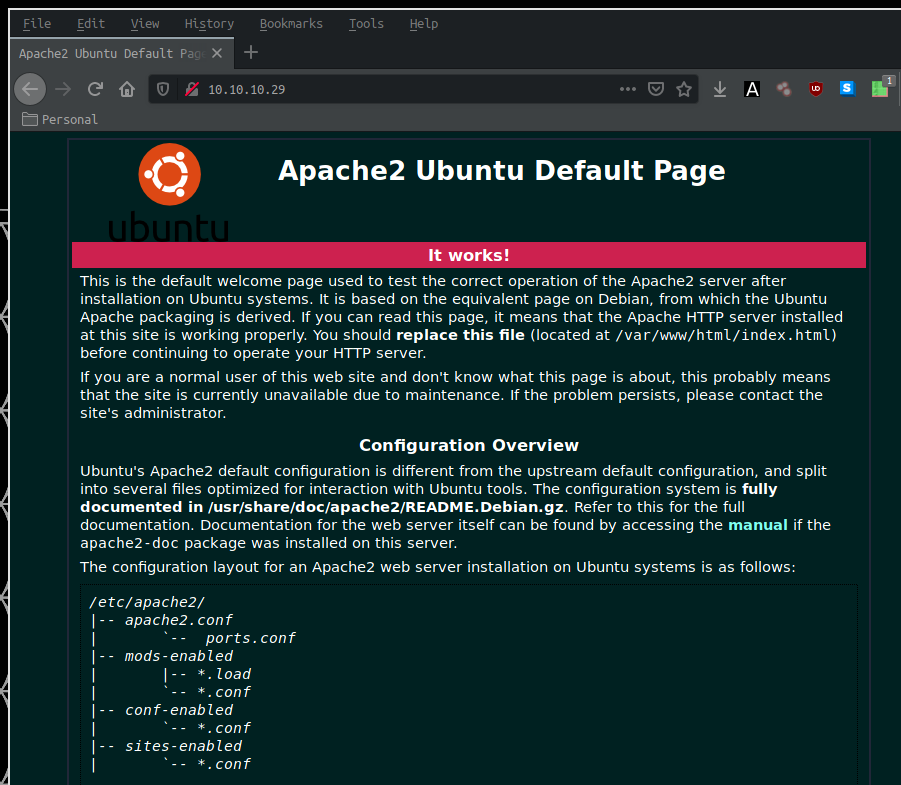Open the Help menu
The height and width of the screenshot is (785, 901).
(423, 24)
